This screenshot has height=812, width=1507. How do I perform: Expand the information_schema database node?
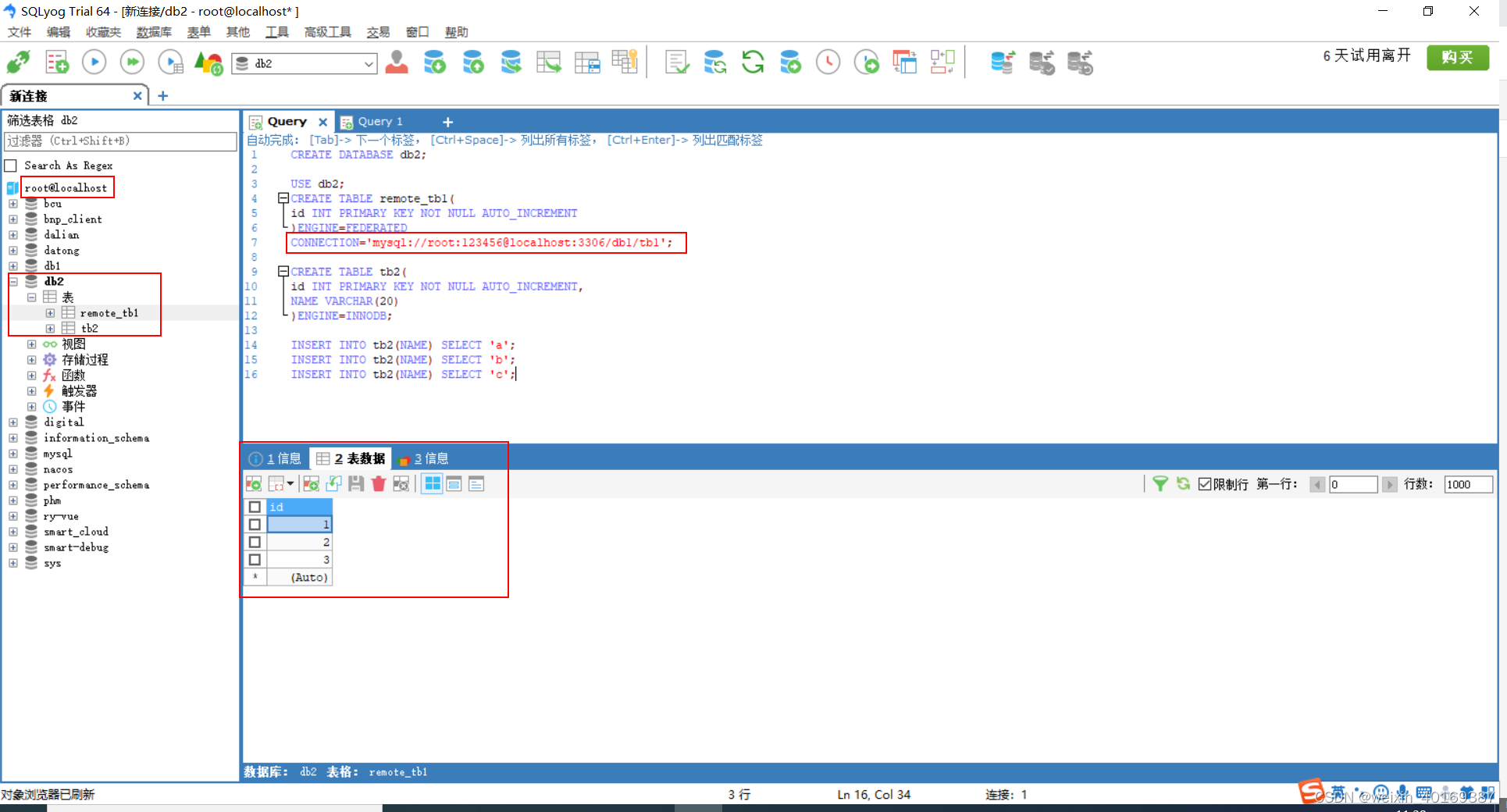(x=13, y=438)
